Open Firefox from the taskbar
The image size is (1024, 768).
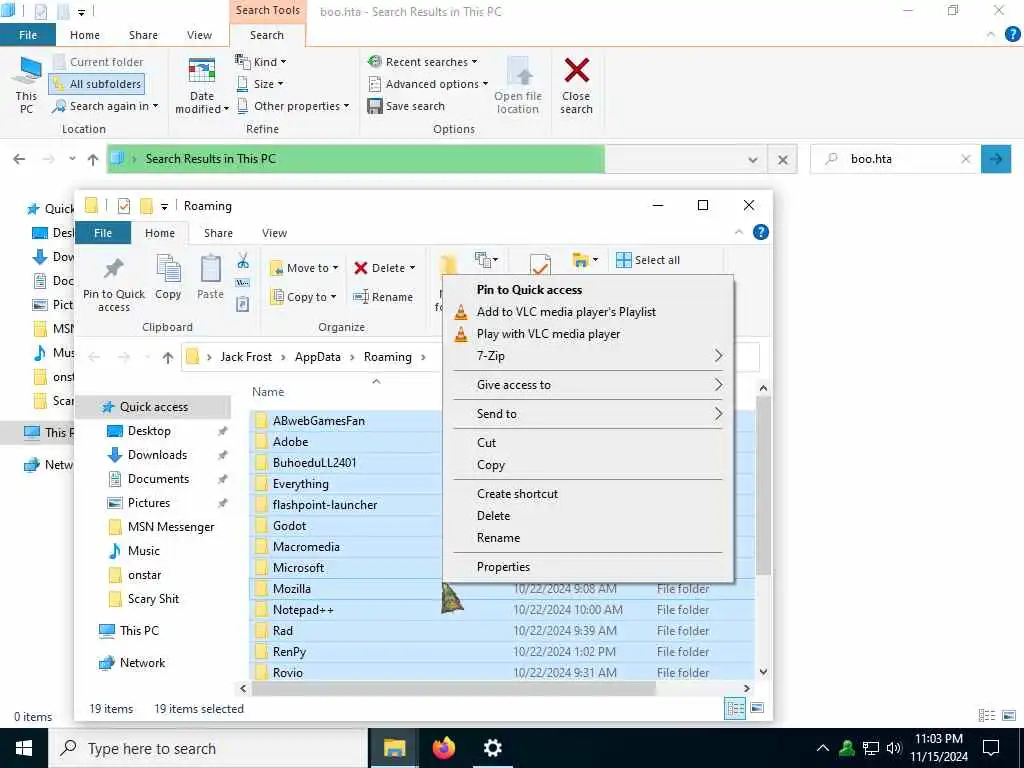(443, 748)
